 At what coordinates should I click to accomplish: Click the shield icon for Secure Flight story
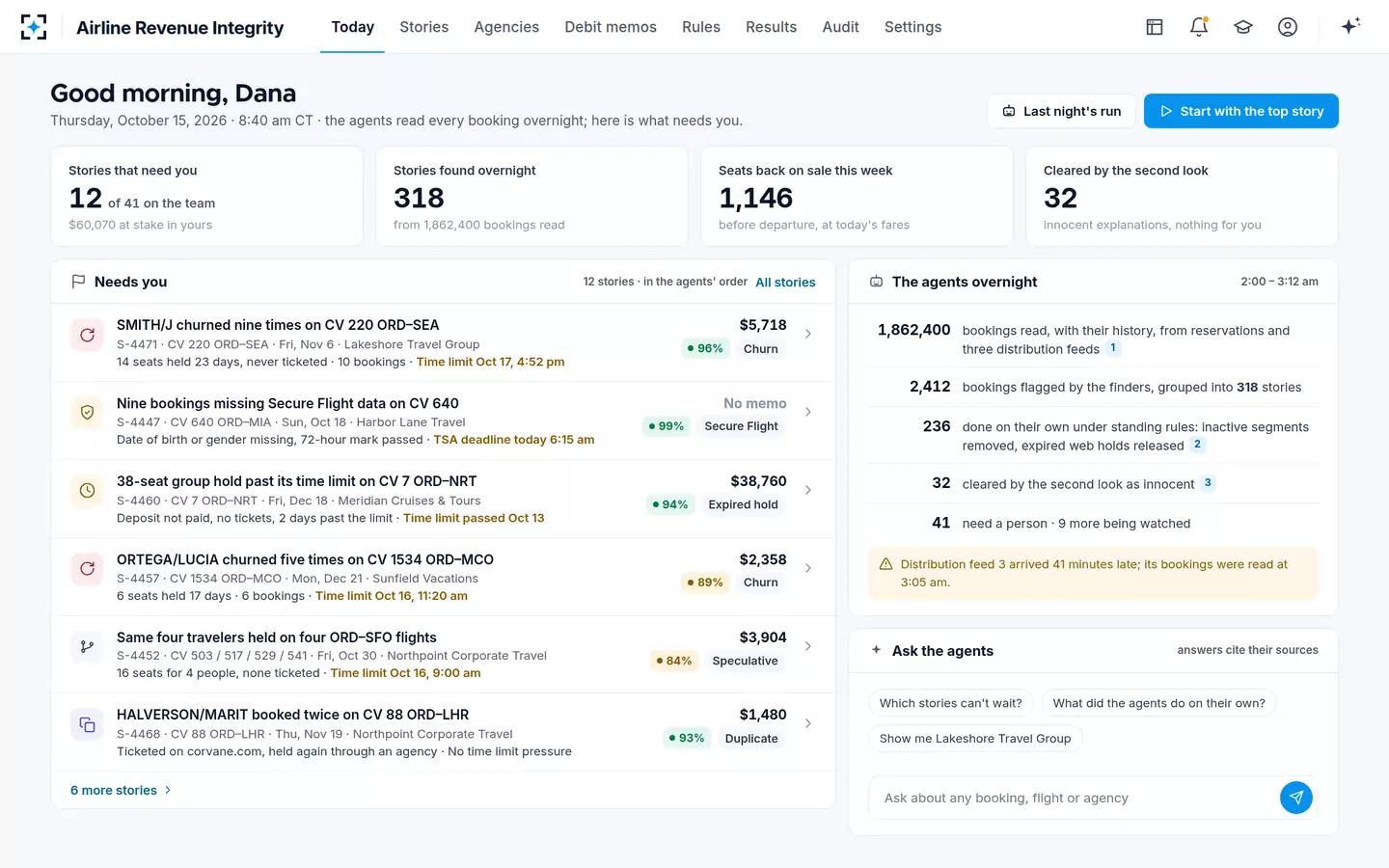coord(87,413)
